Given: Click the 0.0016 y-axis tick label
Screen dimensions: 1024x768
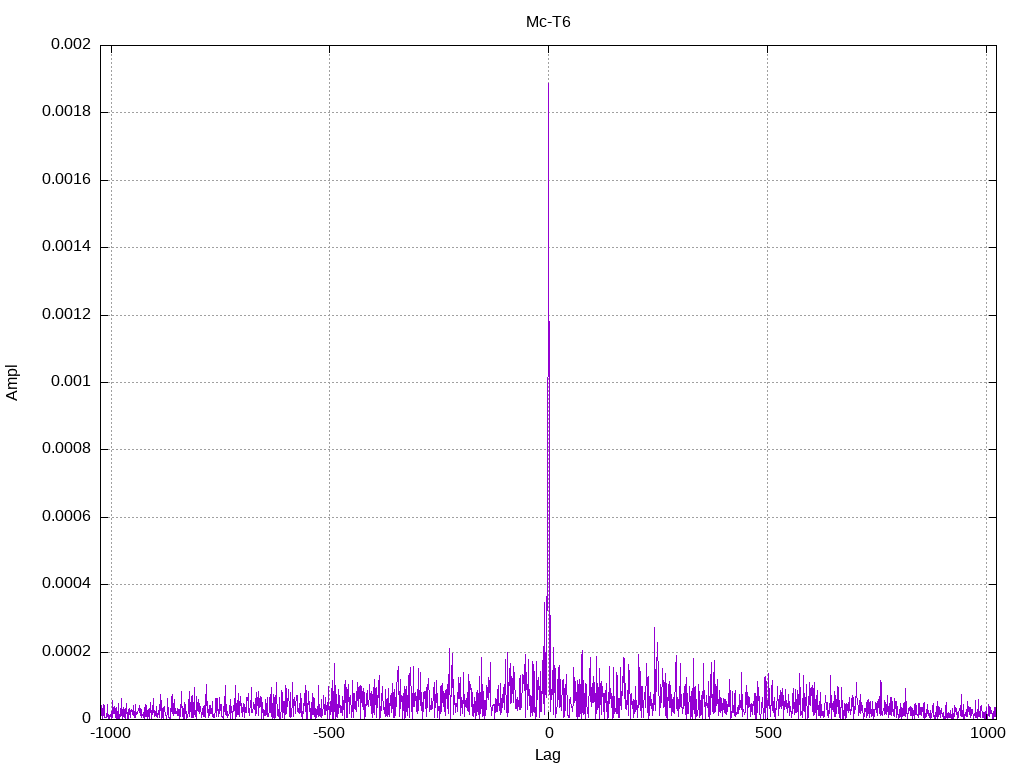Looking at the screenshot, I should 66,180.
